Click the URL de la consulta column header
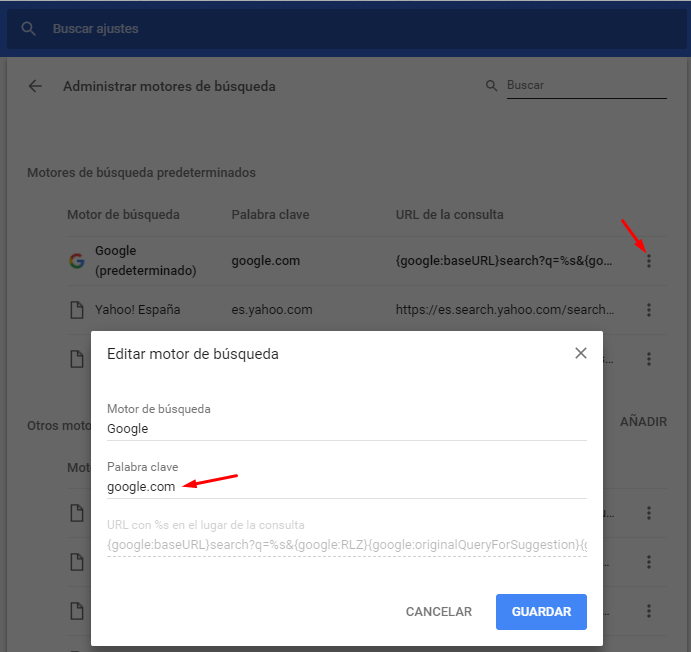This screenshot has height=652, width=691. coord(450,215)
